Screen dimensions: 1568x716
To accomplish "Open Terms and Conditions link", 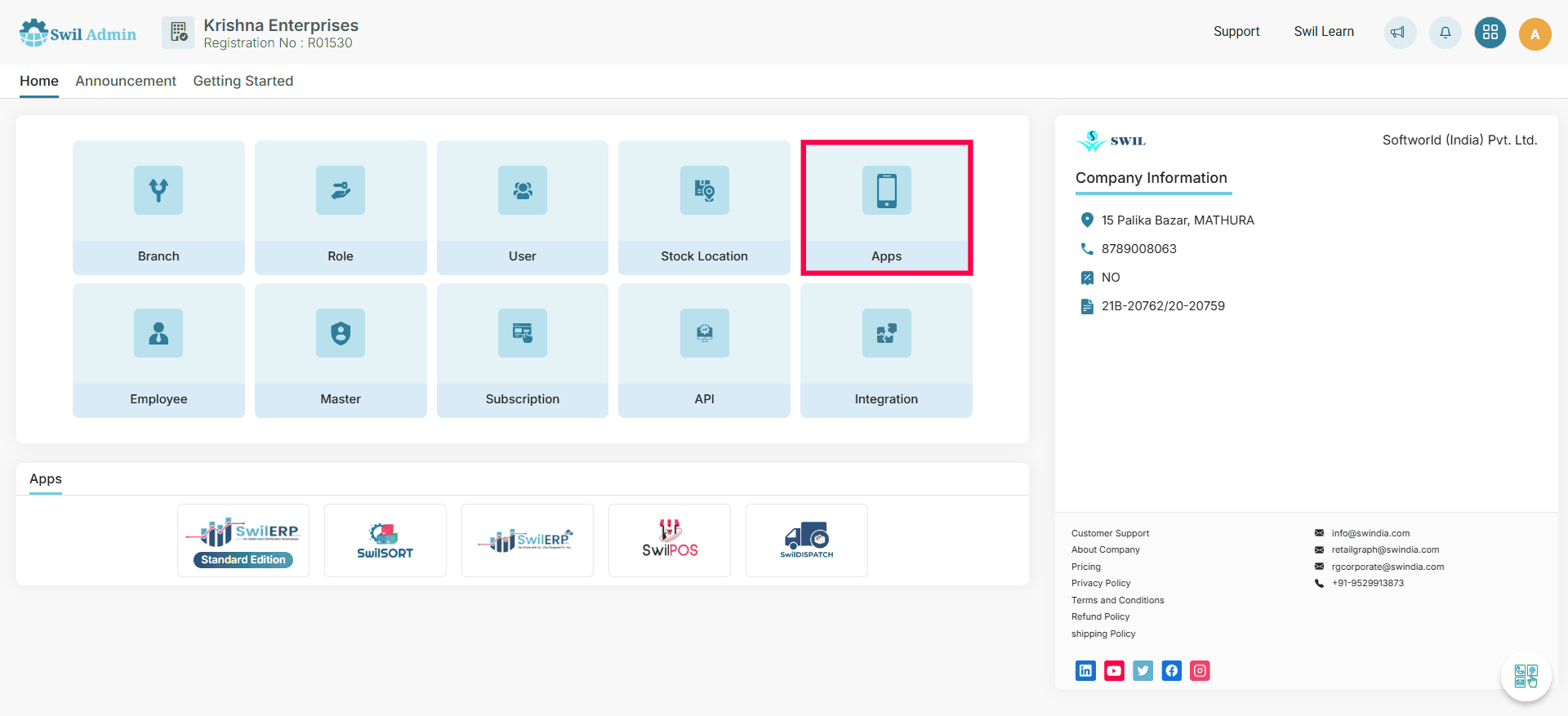I will pyautogui.click(x=1118, y=600).
